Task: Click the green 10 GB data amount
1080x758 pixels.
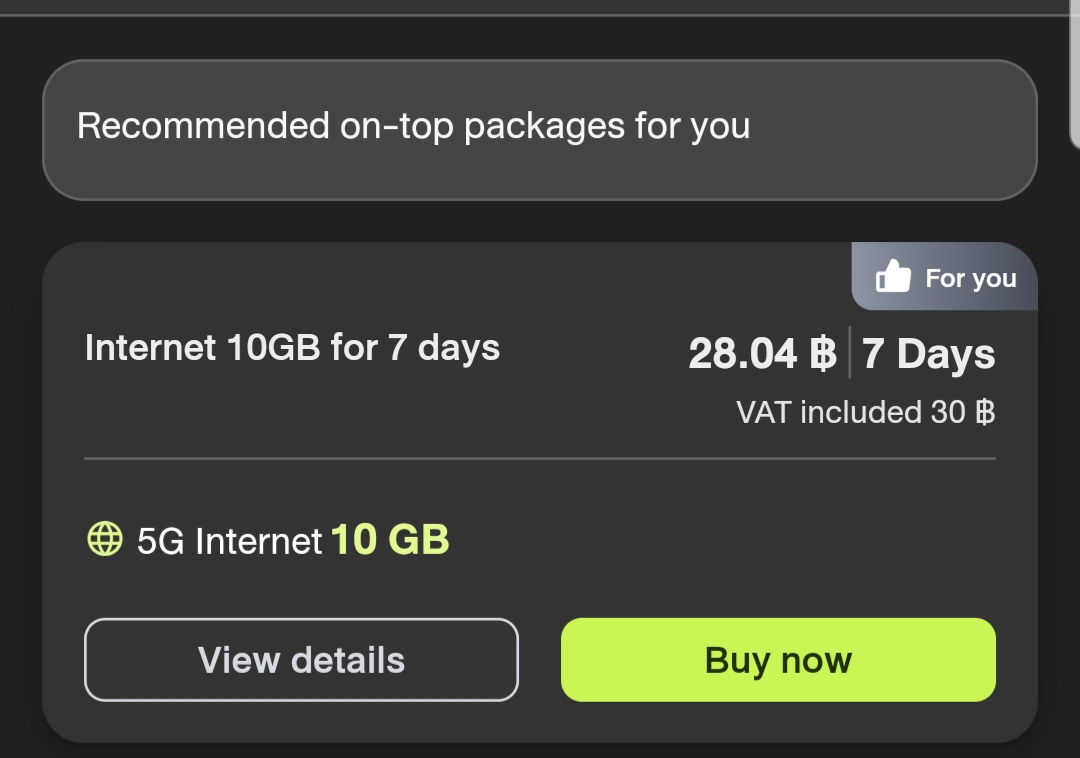Action: pyautogui.click(x=390, y=539)
